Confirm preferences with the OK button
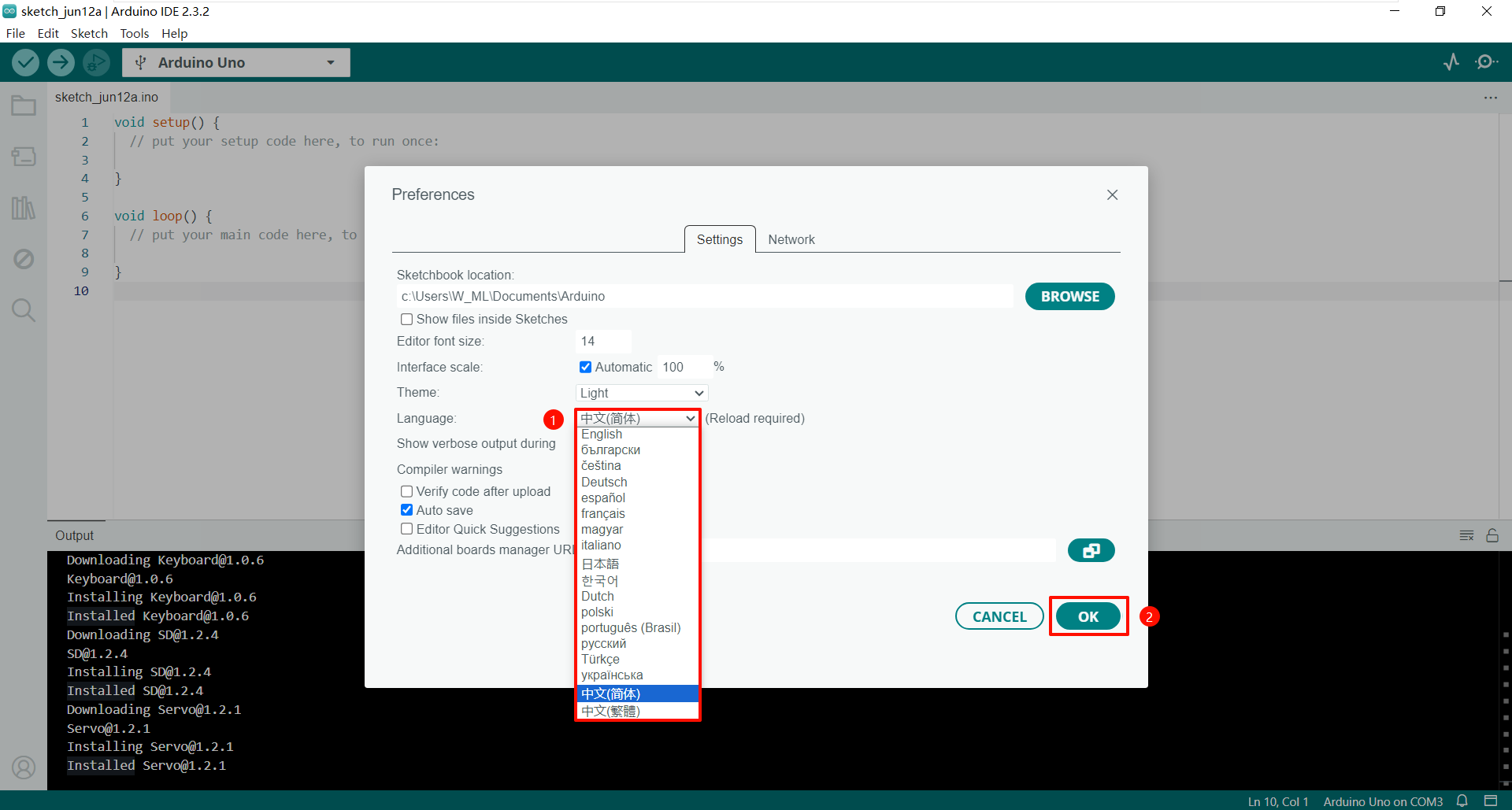The height and width of the screenshot is (810, 1512). point(1088,616)
